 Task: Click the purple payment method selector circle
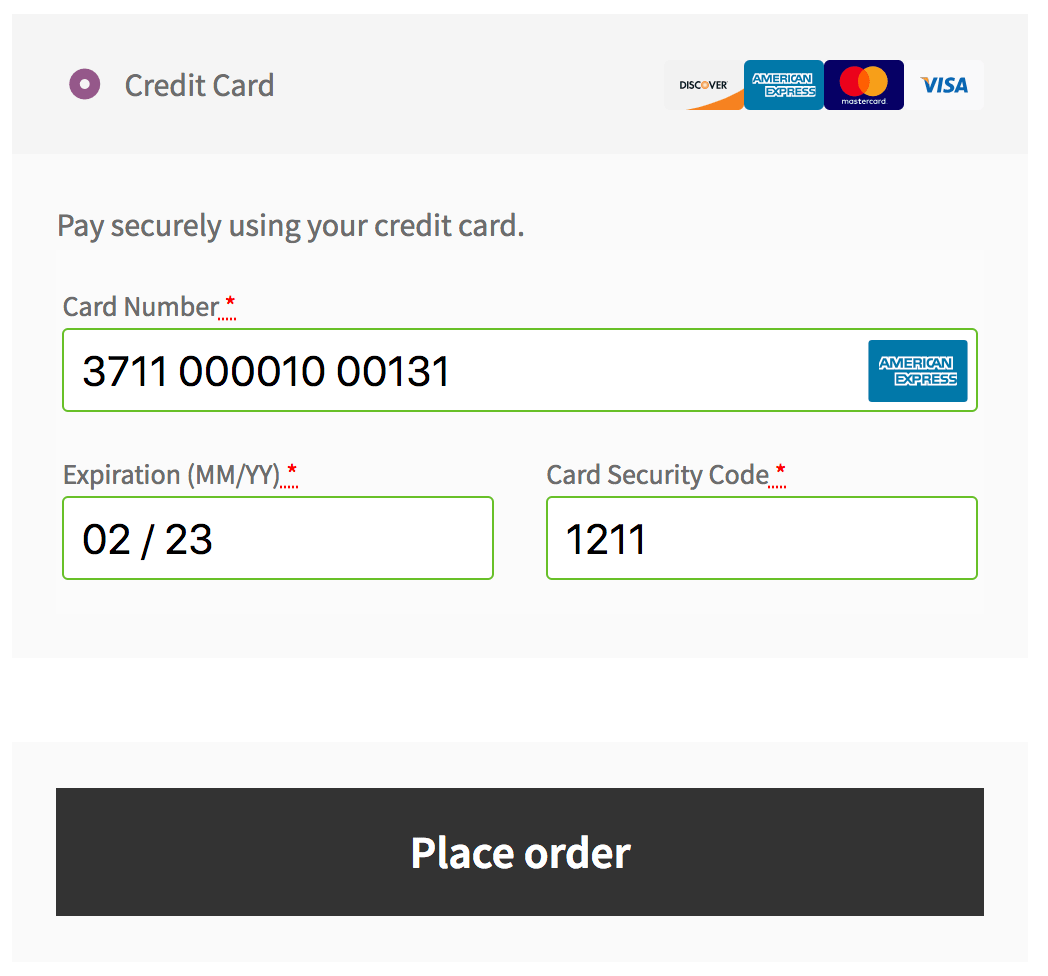click(x=84, y=84)
